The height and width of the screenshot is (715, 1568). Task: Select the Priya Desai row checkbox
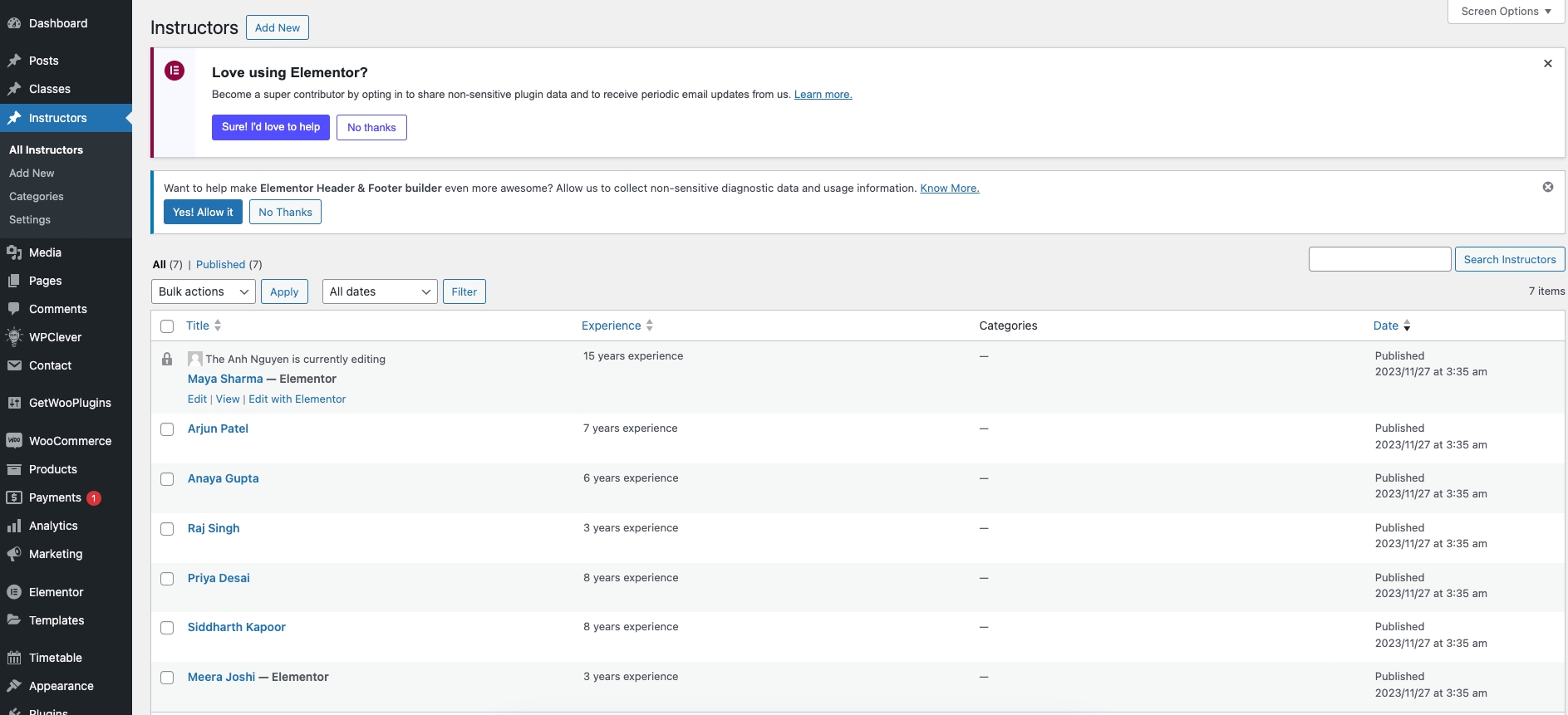point(167,579)
